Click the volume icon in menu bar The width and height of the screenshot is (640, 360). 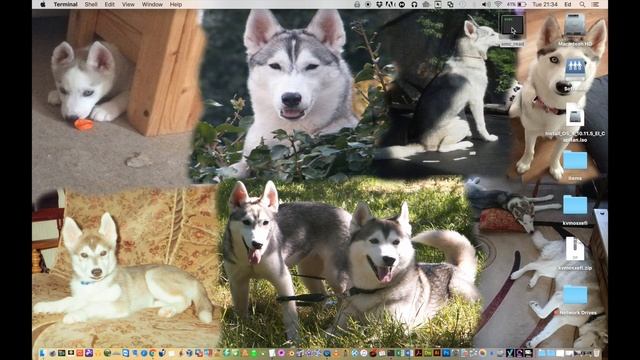tap(486, 4)
